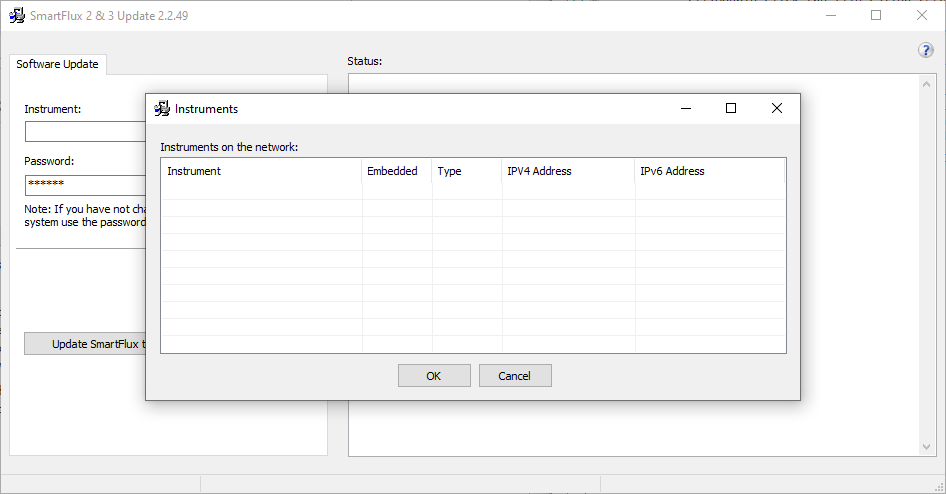Screen dimensions: 946x494
Task: Cancel the Instruments dialog
Action: (515, 376)
